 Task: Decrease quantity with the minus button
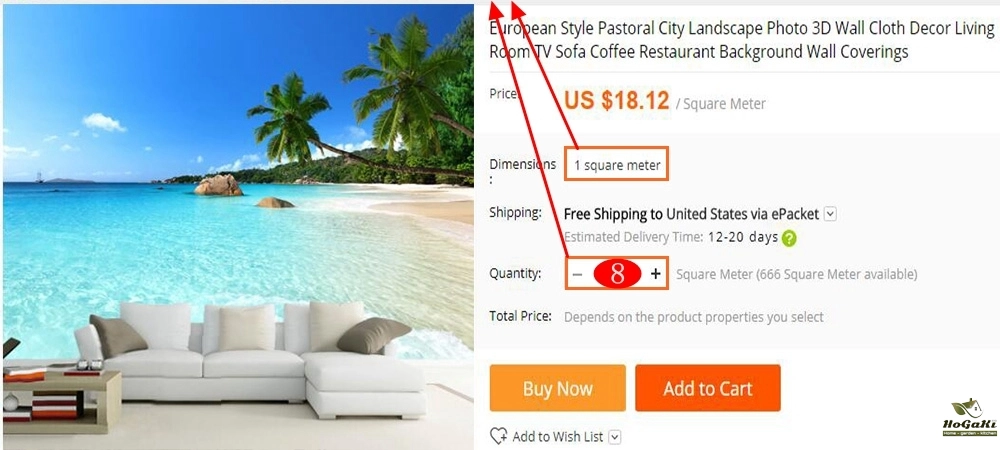pos(577,274)
